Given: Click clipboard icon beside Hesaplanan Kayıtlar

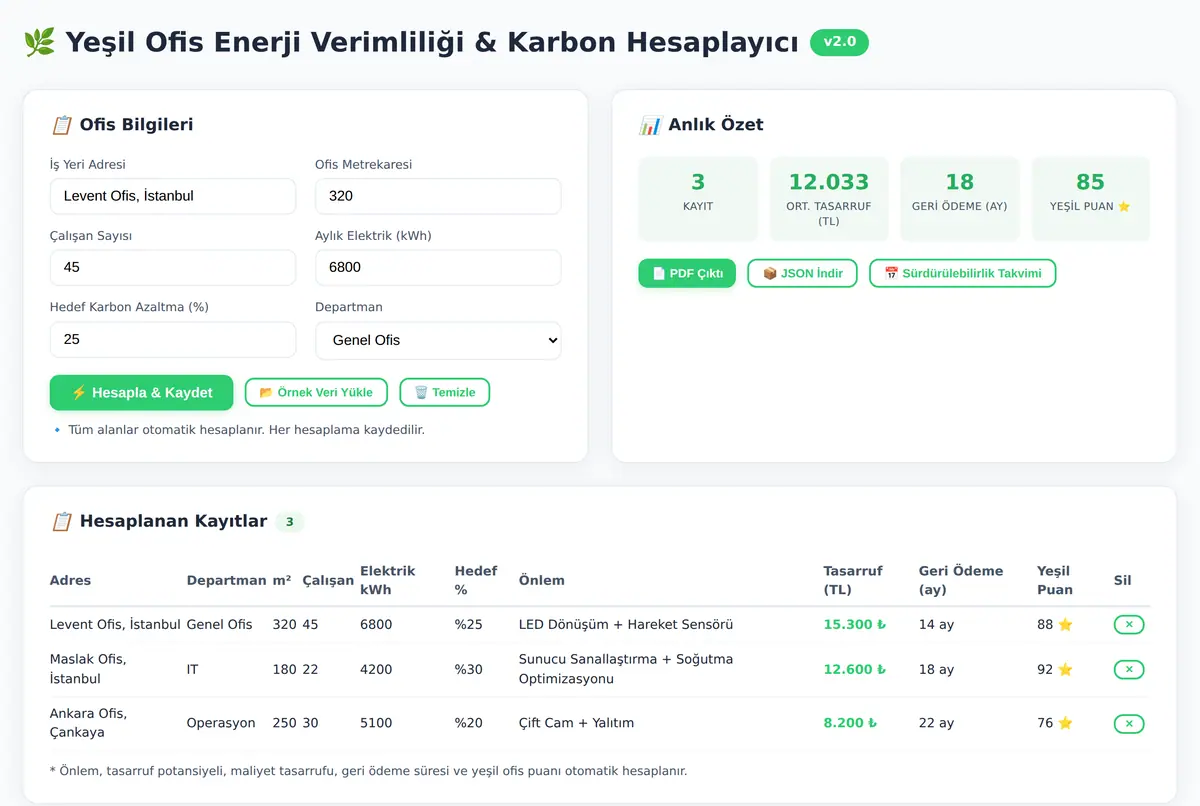Looking at the screenshot, I should click(x=61, y=521).
